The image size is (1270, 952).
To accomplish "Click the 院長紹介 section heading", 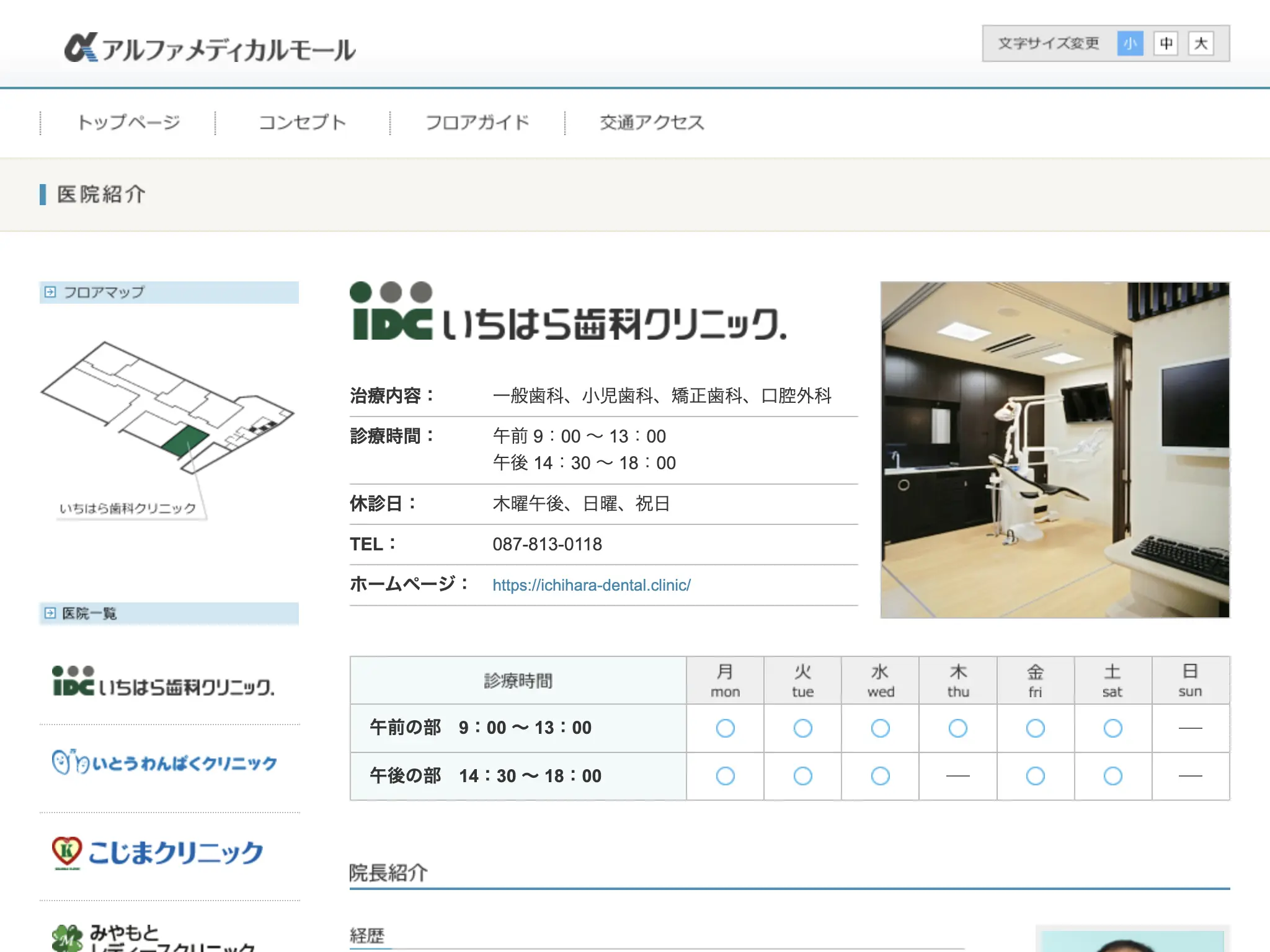I will 388,873.
